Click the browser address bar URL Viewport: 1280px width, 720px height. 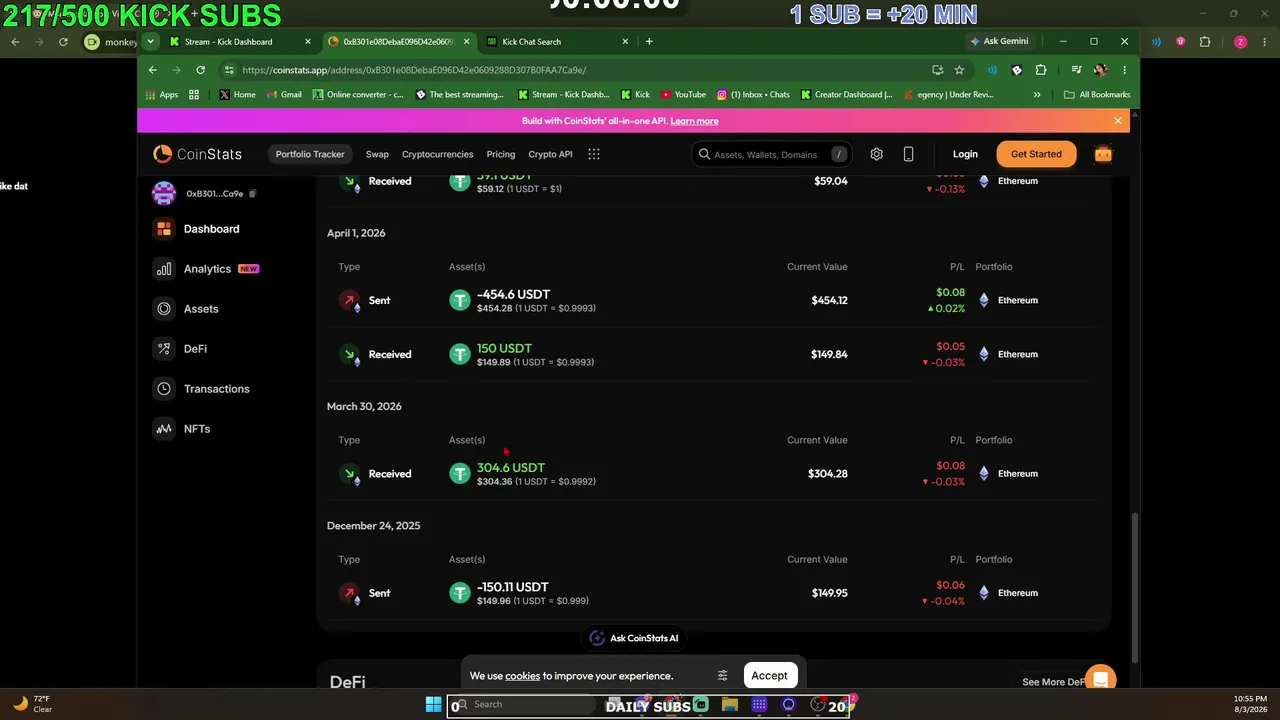(x=414, y=70)
